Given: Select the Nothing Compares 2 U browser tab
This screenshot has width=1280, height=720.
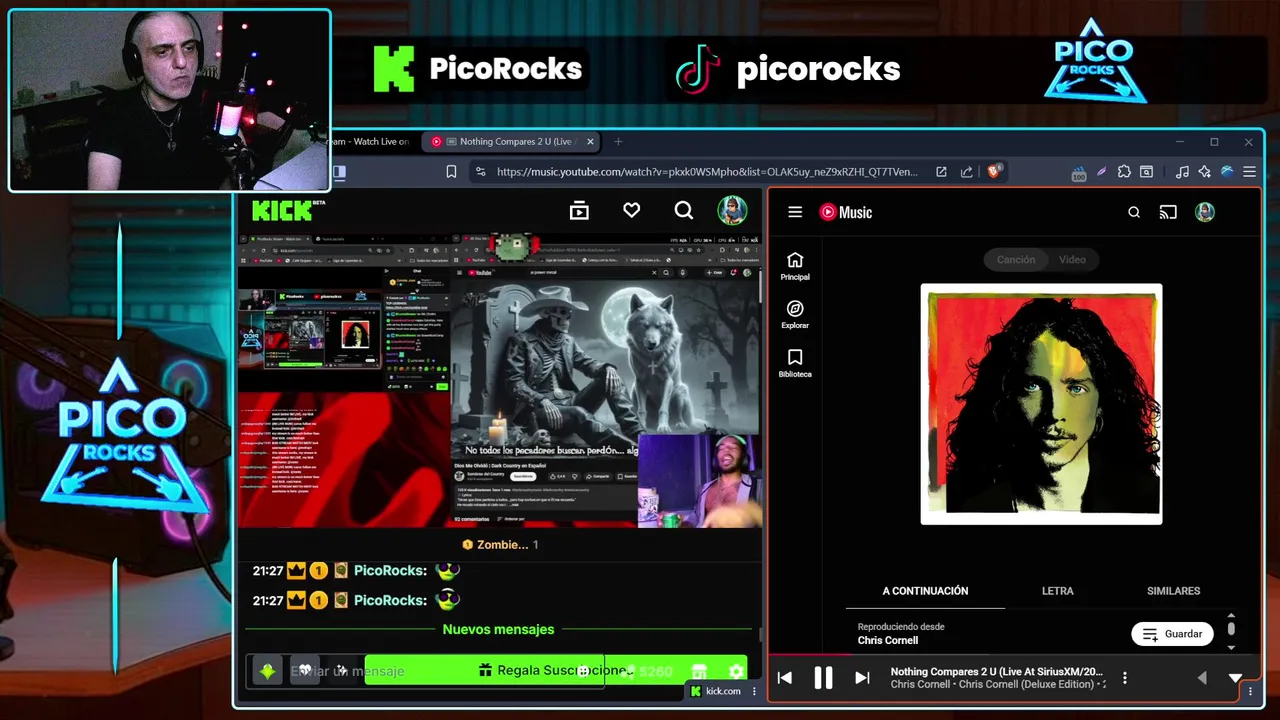Looking at the screenshot, I should tap(510, 142).
